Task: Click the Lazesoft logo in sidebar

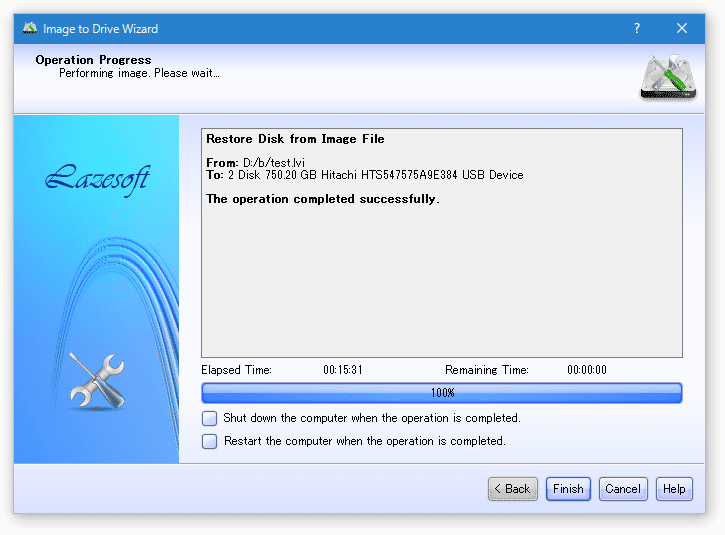Action: [98, 178]
